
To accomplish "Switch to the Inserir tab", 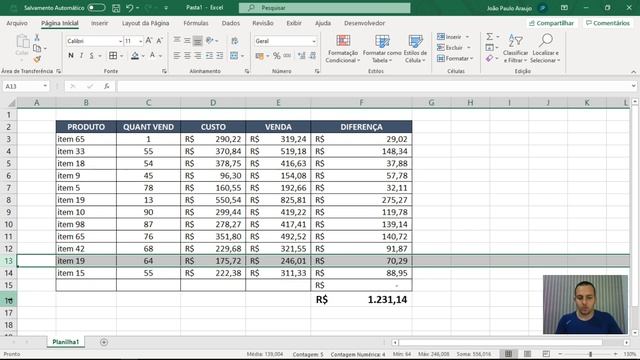I will (100, 23).
